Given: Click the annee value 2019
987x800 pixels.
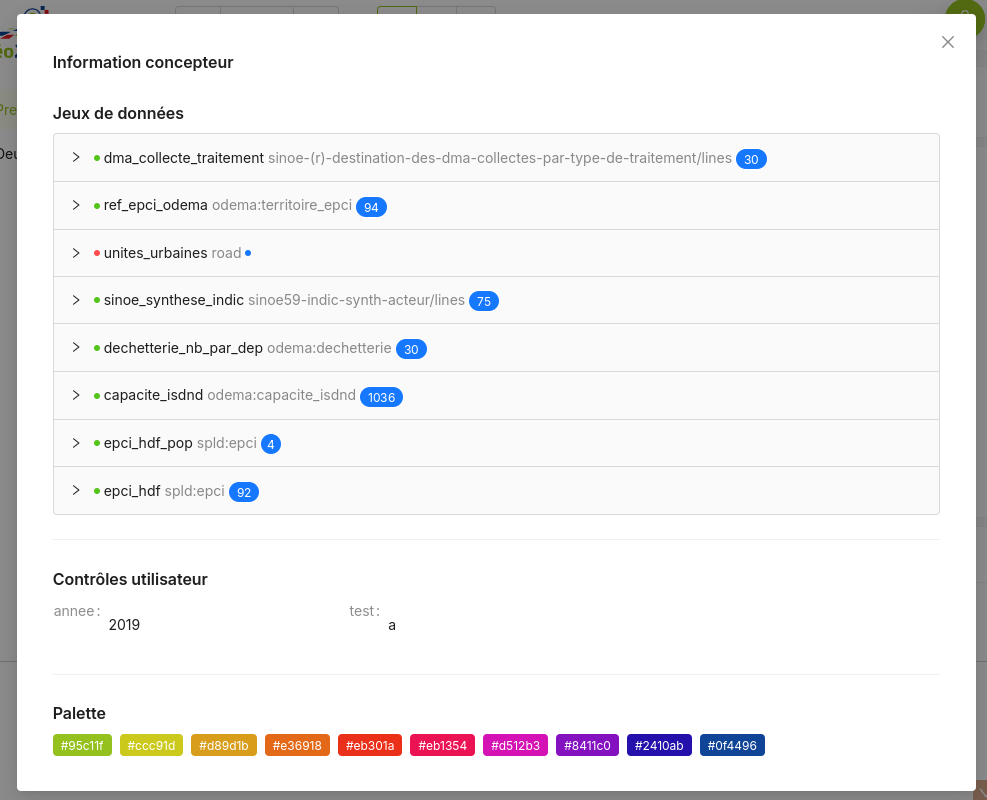Looking at the screenshot, I should pos(124,625).
